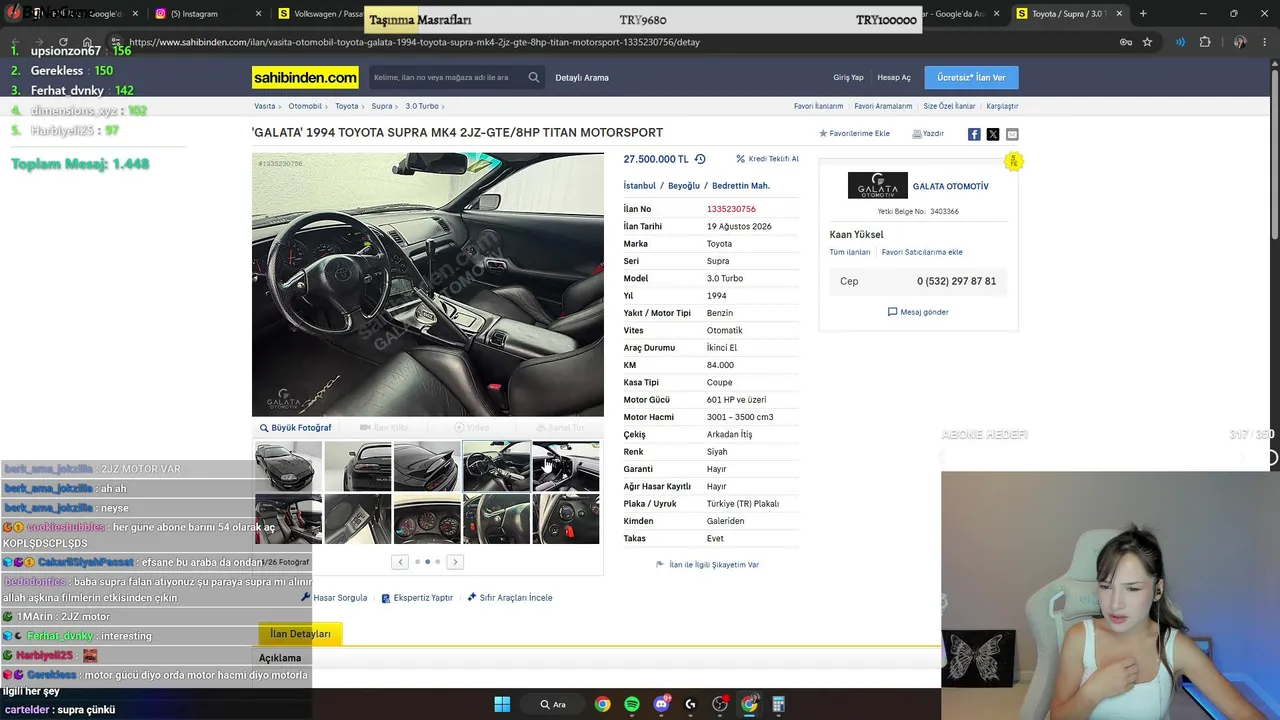Click the Büyük Fotoğraf button

pyautogui.click(x=296, y=428)
